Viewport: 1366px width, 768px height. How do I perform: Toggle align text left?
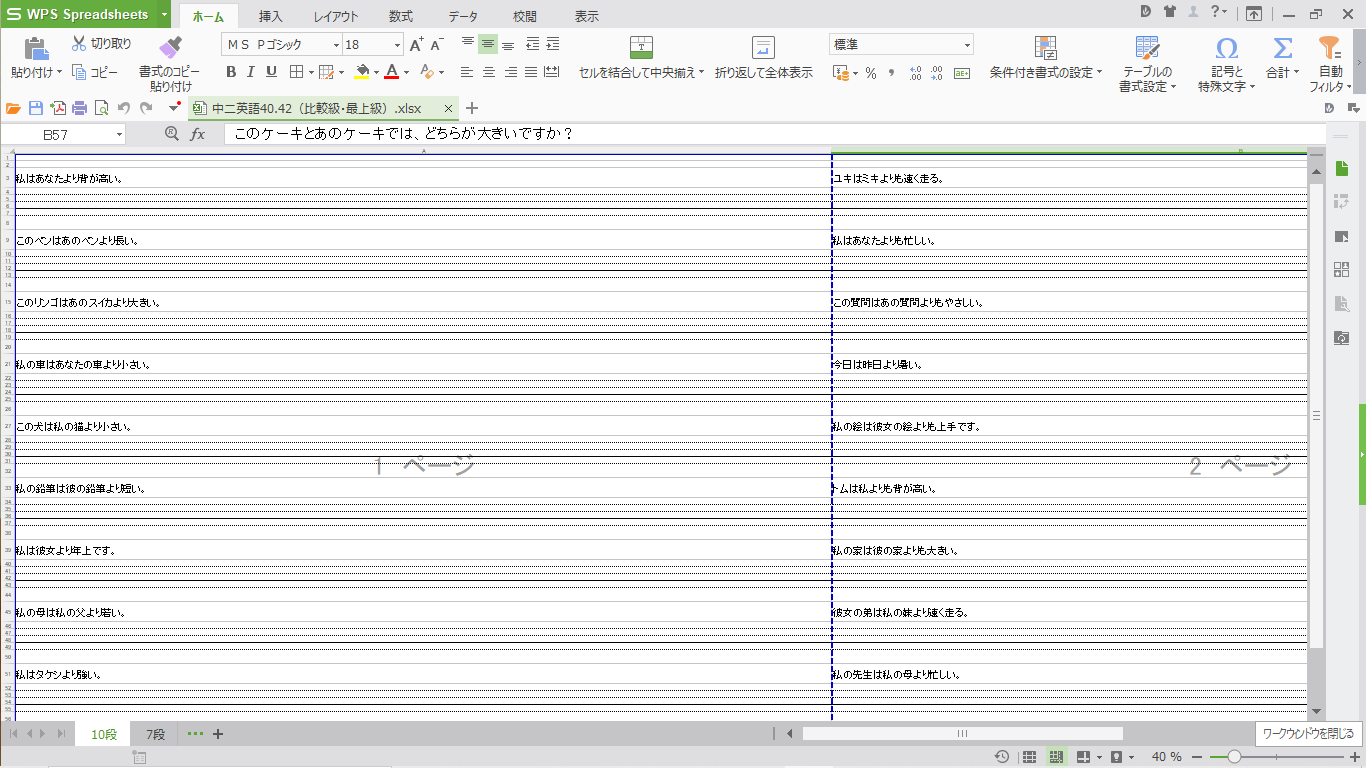tap(467, 72)
